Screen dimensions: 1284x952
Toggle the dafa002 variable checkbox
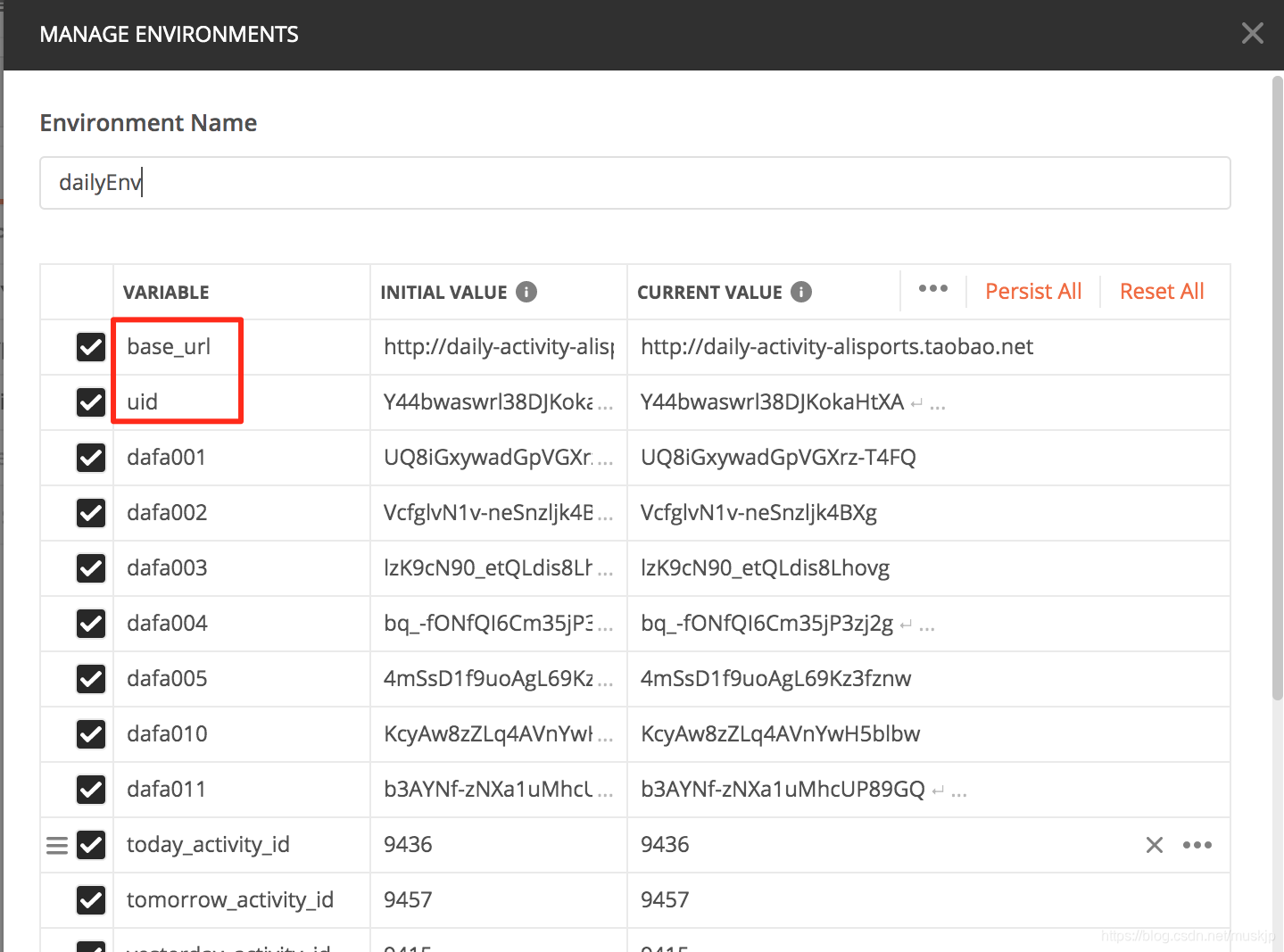click(91, 513)
